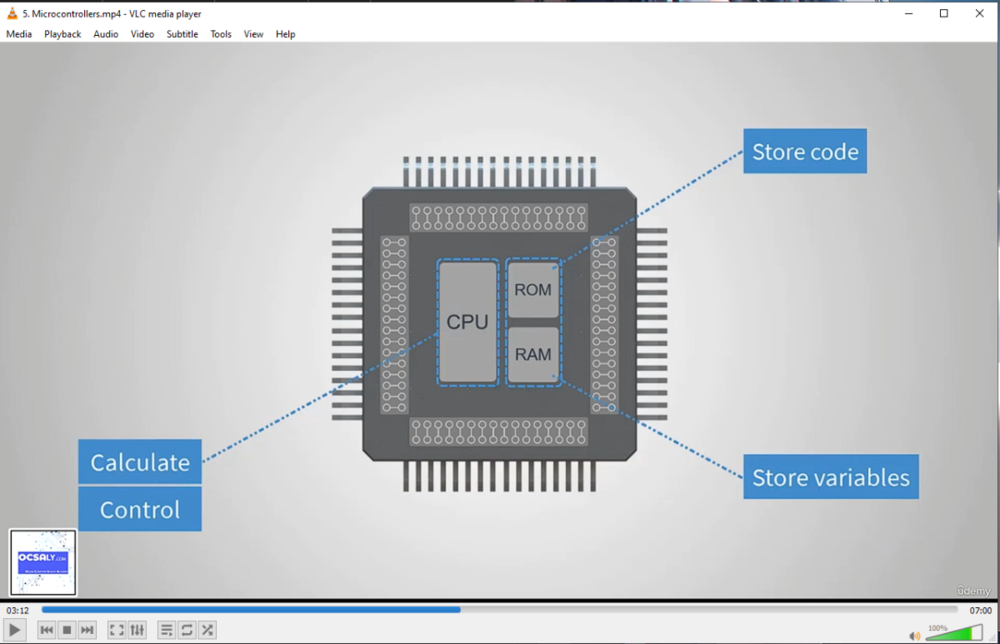Open the playlist view
The image size is (1000, 644).
click(x=166, y=630)
